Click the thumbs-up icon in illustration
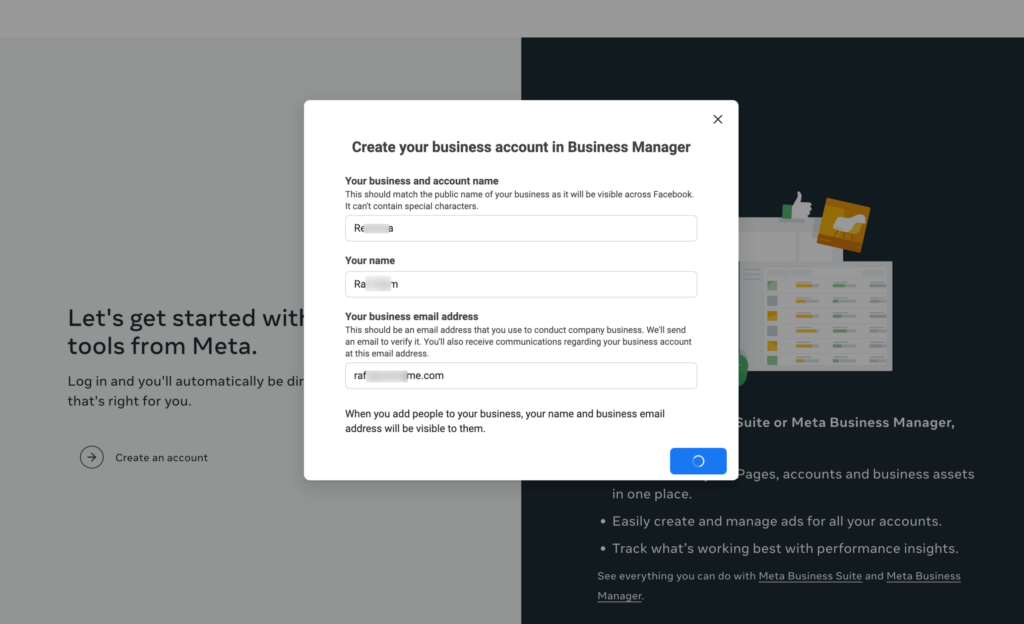This screenshot has height=624, width=1024. [797, 206]
